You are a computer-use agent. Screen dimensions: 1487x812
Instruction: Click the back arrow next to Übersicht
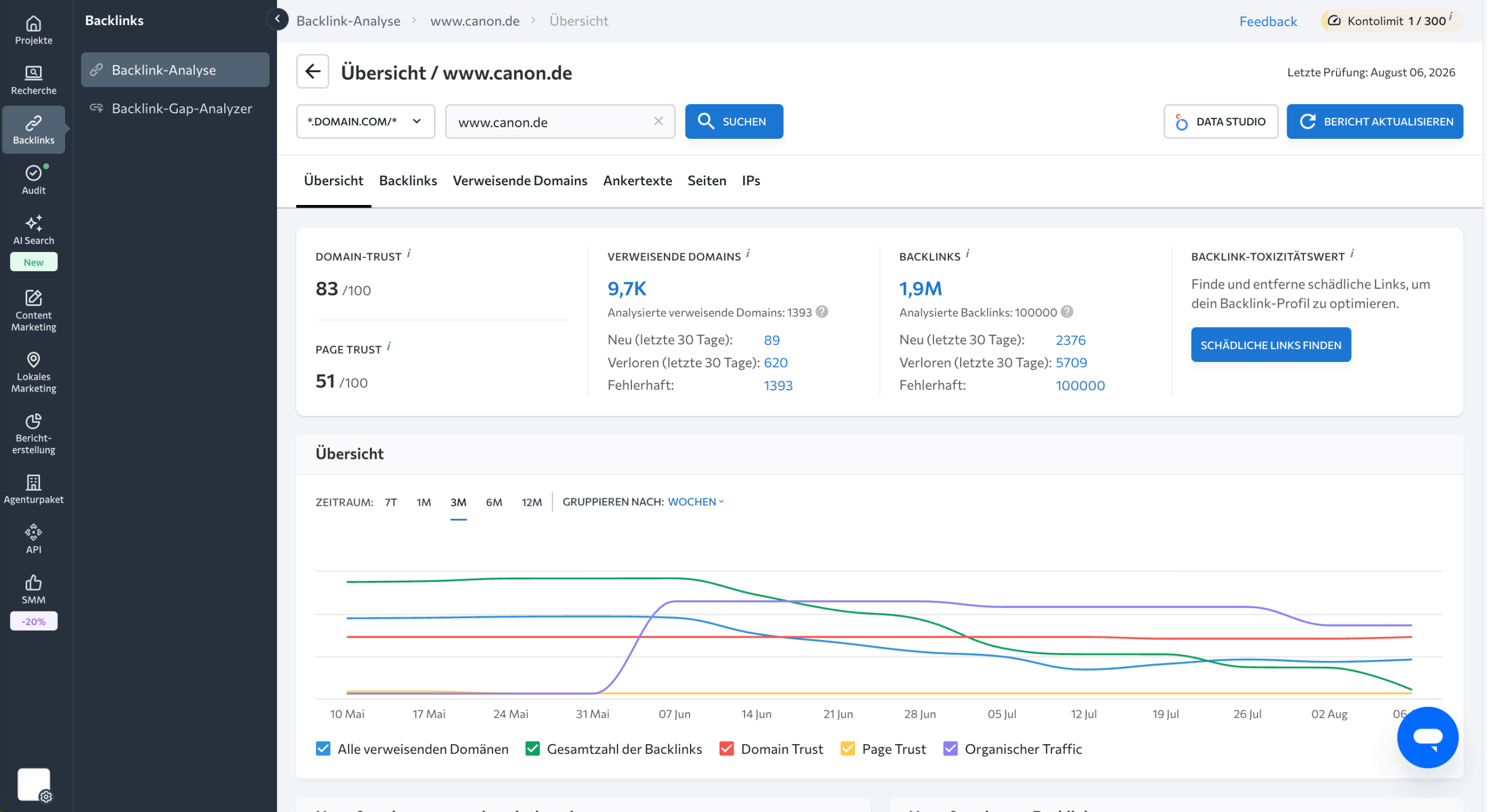pyautogui.click(x=313, y=71)
